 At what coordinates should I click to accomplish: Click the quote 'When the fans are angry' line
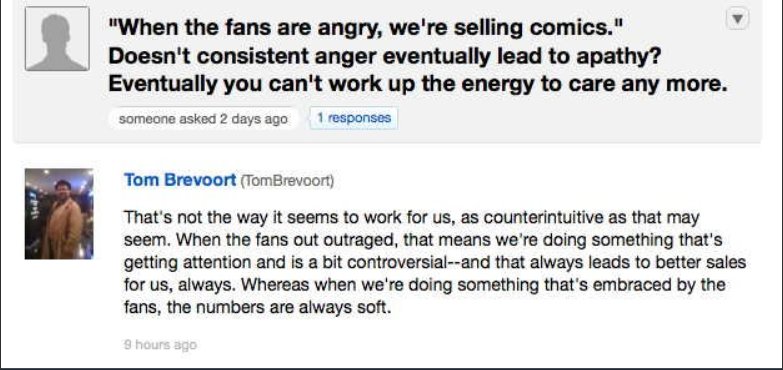coord(367,27)
